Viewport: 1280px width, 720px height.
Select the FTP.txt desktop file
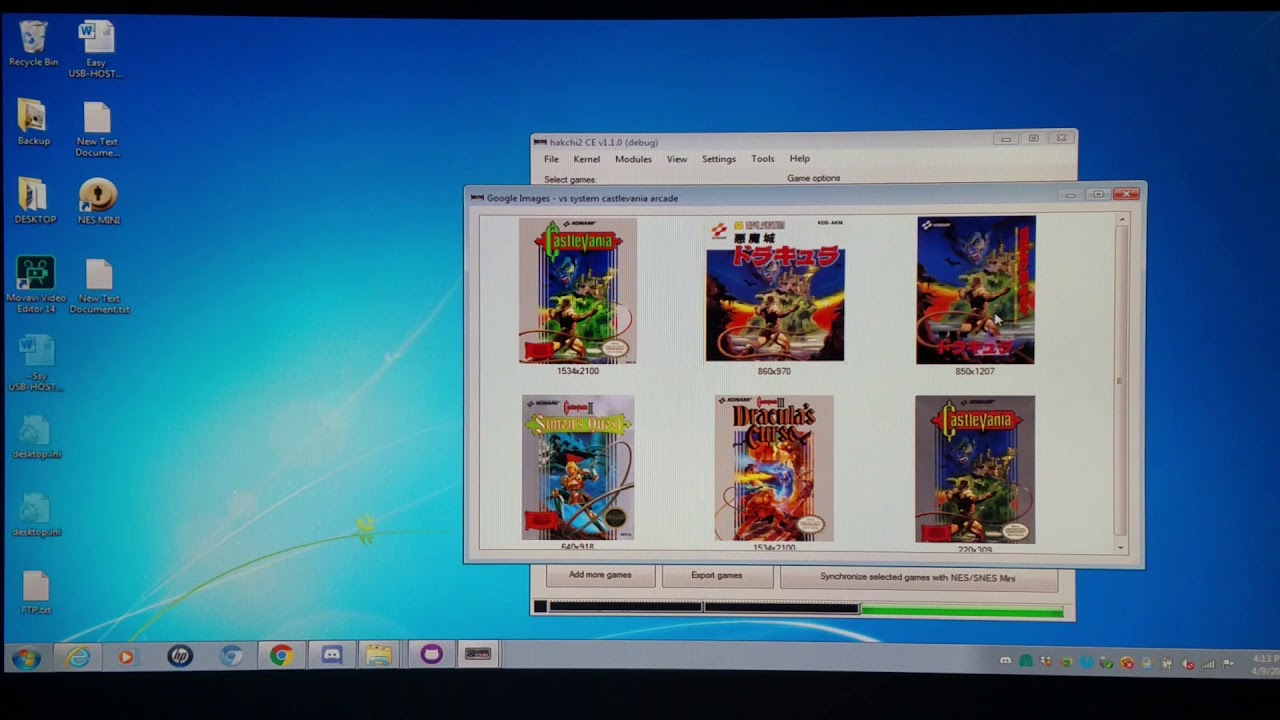(36, 592)
